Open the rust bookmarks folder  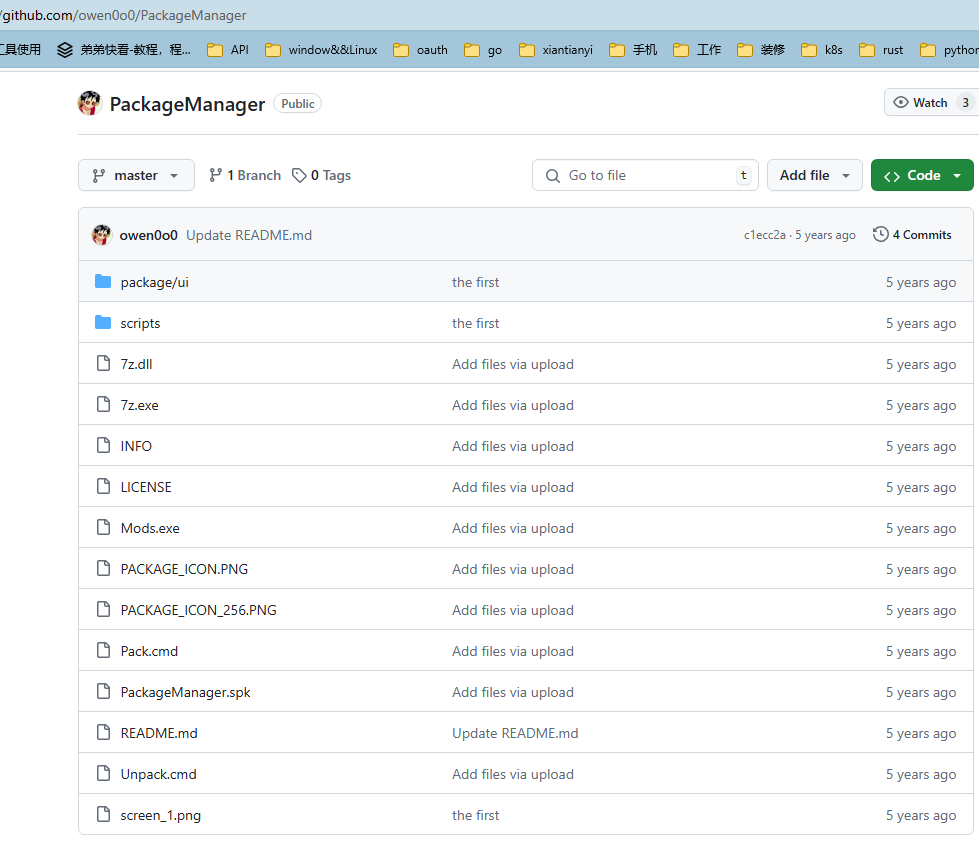[x=881, y=50]
